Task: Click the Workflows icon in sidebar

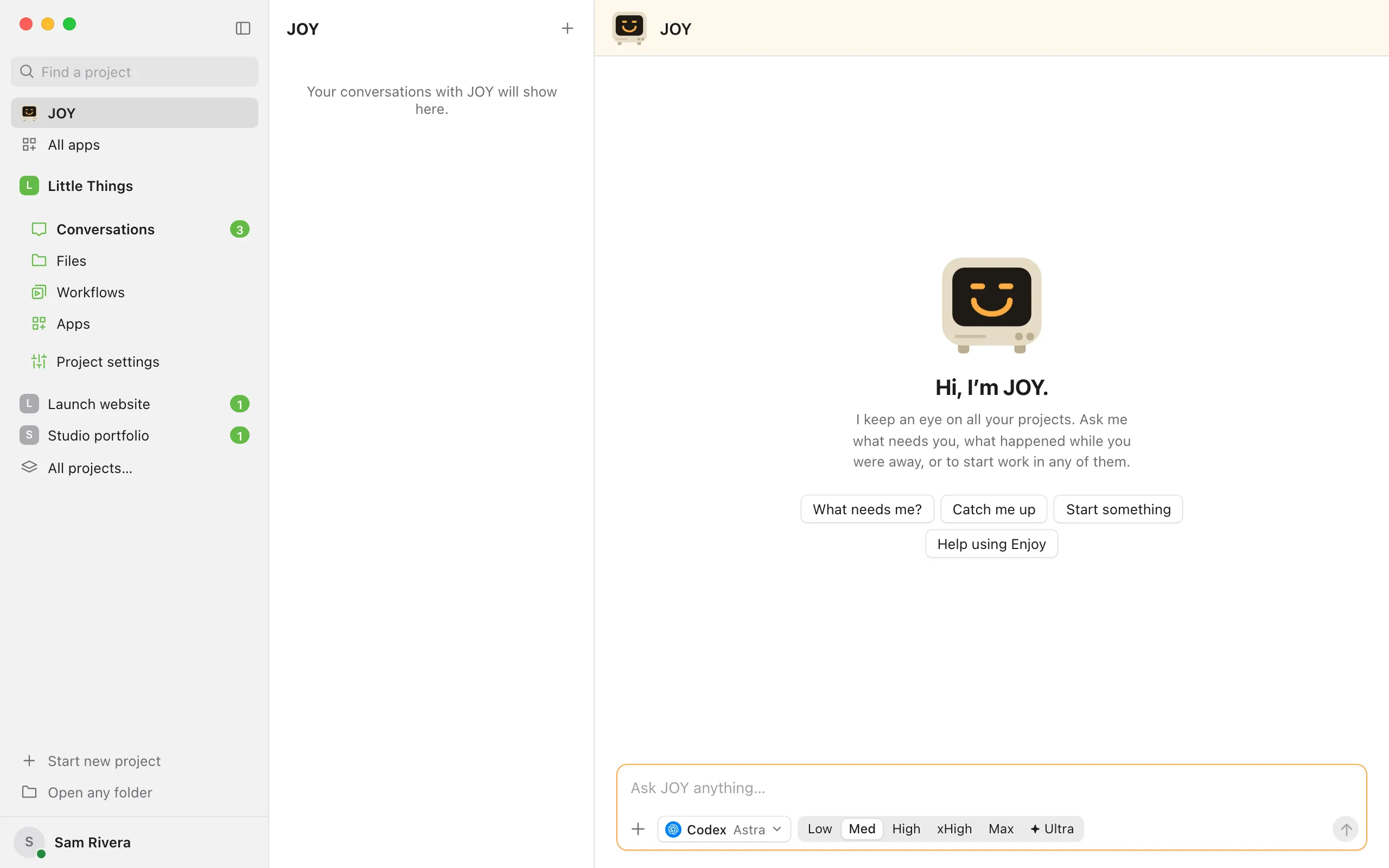Action: (x=39, y=292)
